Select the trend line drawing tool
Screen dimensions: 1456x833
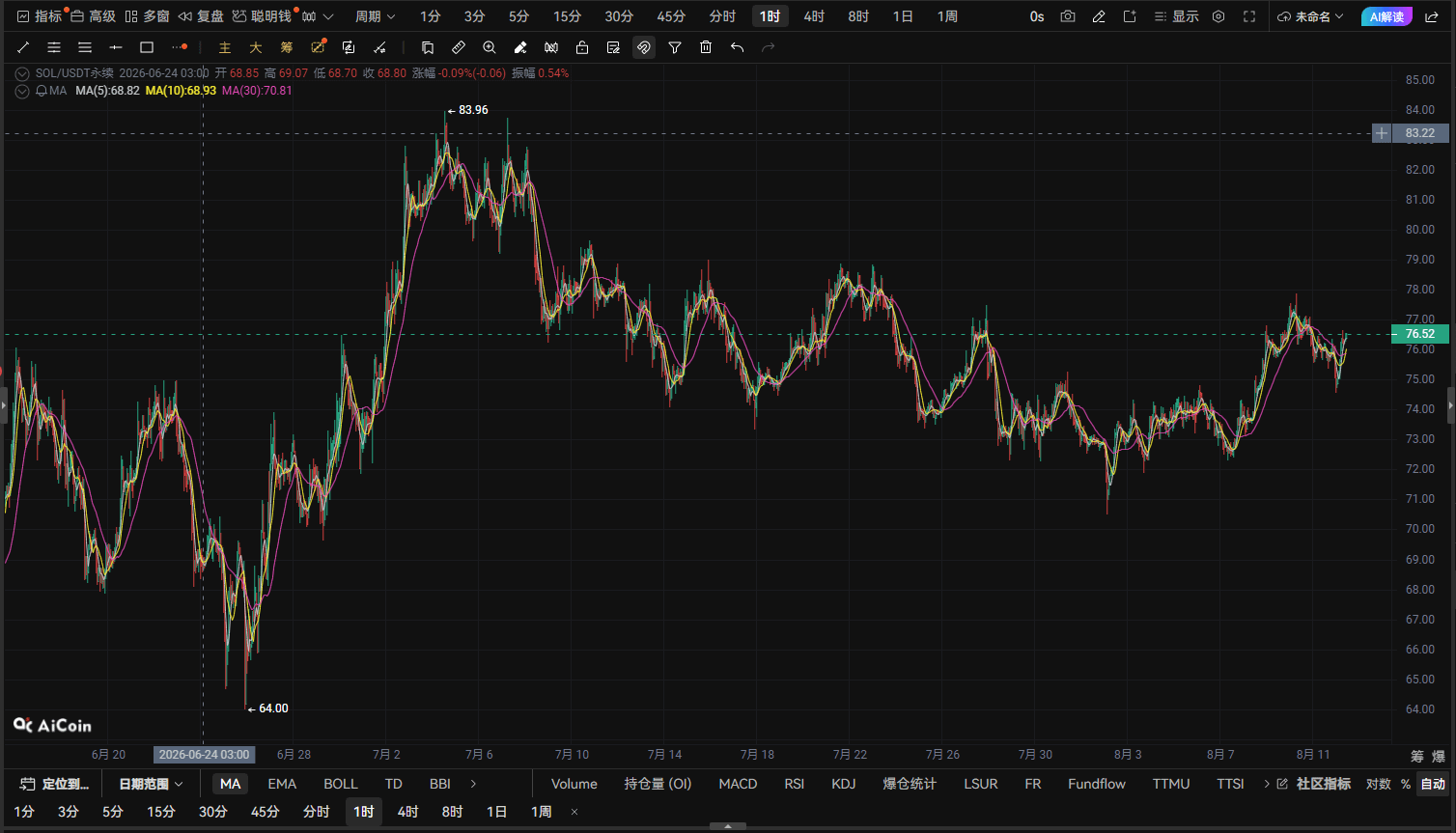(x=23, y=47)
